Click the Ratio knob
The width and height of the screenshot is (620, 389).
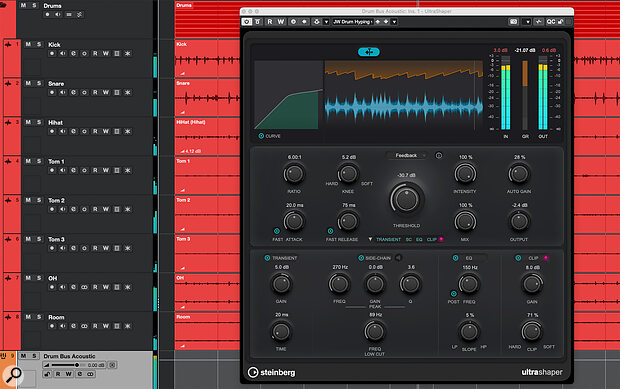(x=294, y=174)
